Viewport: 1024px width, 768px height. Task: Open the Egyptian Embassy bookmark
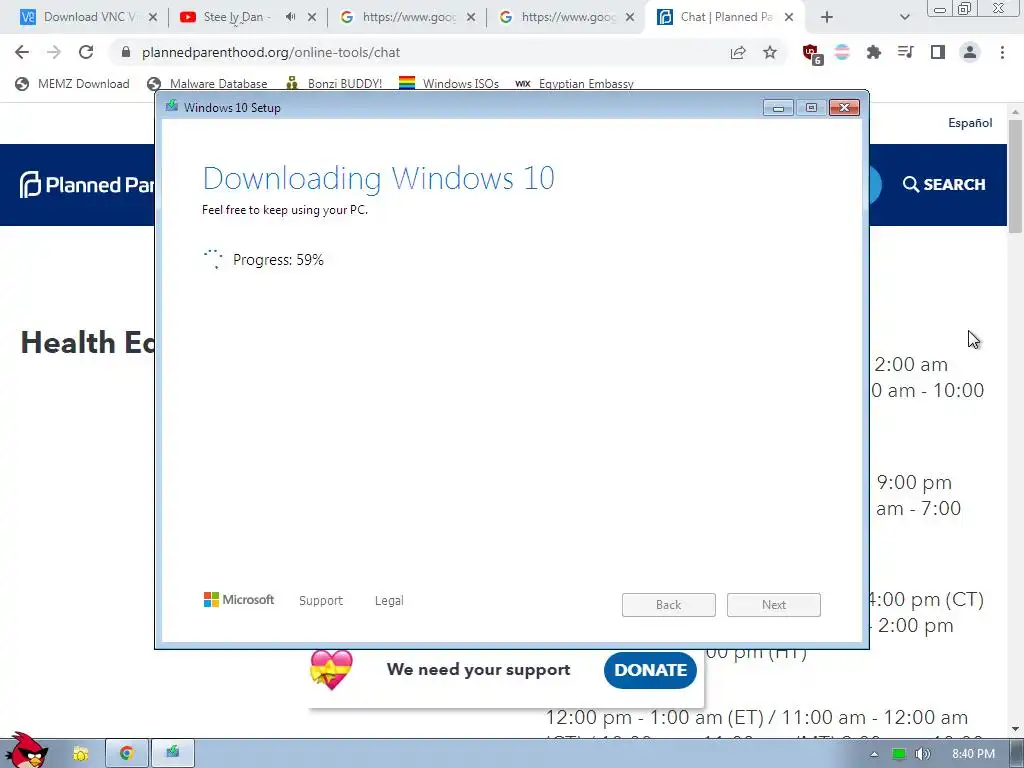(x=575, y=84)
